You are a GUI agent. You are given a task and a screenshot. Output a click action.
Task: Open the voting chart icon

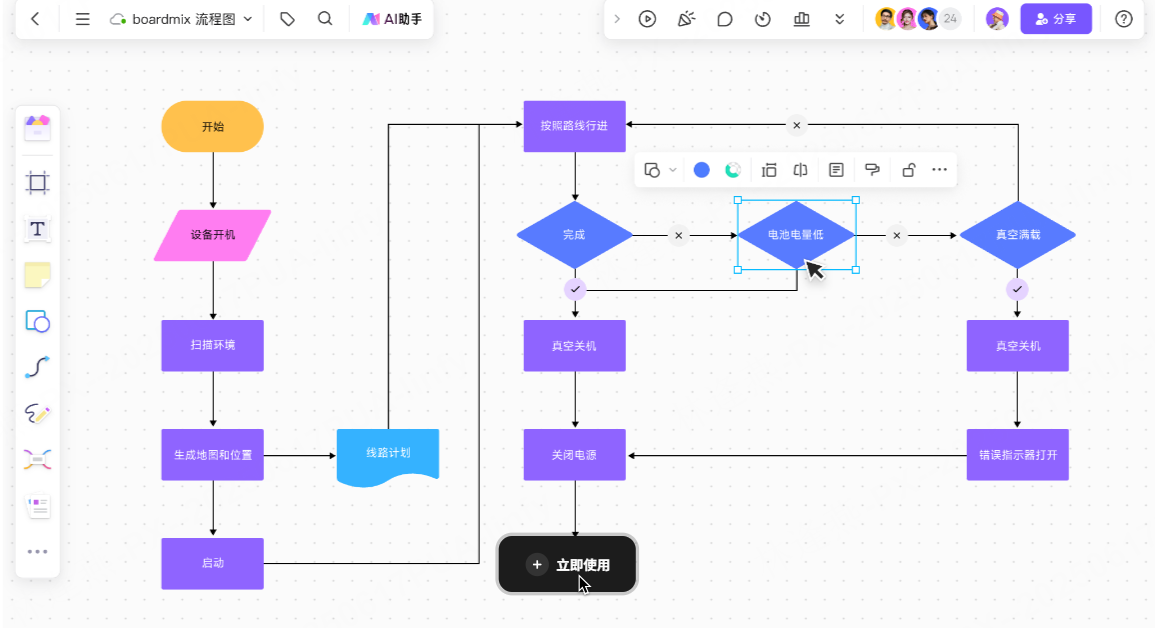click(x=801, y=19)
